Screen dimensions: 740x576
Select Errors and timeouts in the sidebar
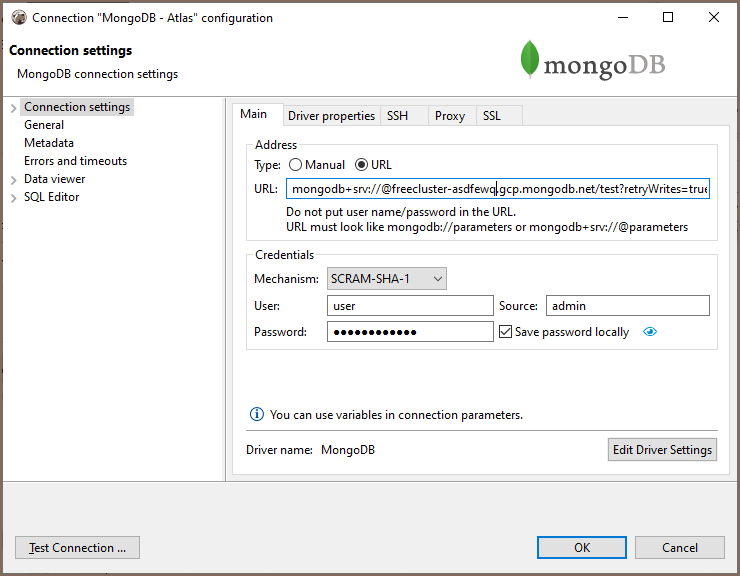pyautogui.click(x=75, y=161)
